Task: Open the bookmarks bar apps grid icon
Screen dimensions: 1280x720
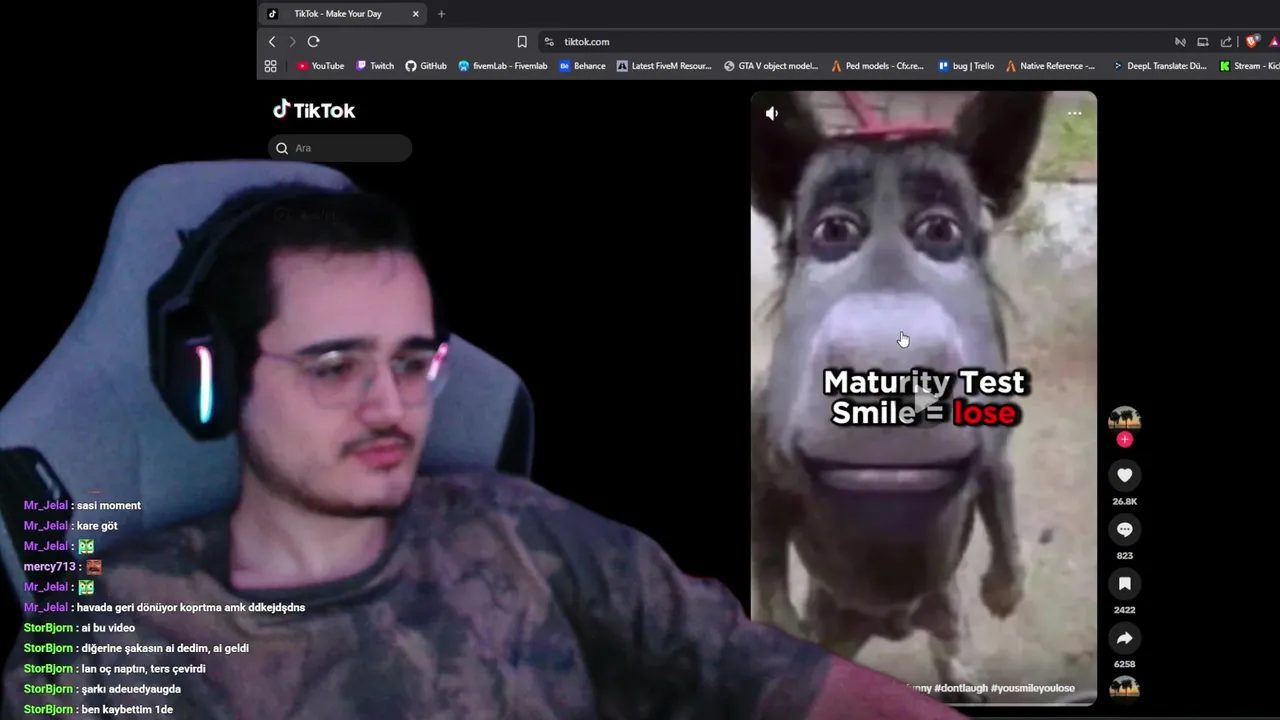Action: click(x=270, y=66)
